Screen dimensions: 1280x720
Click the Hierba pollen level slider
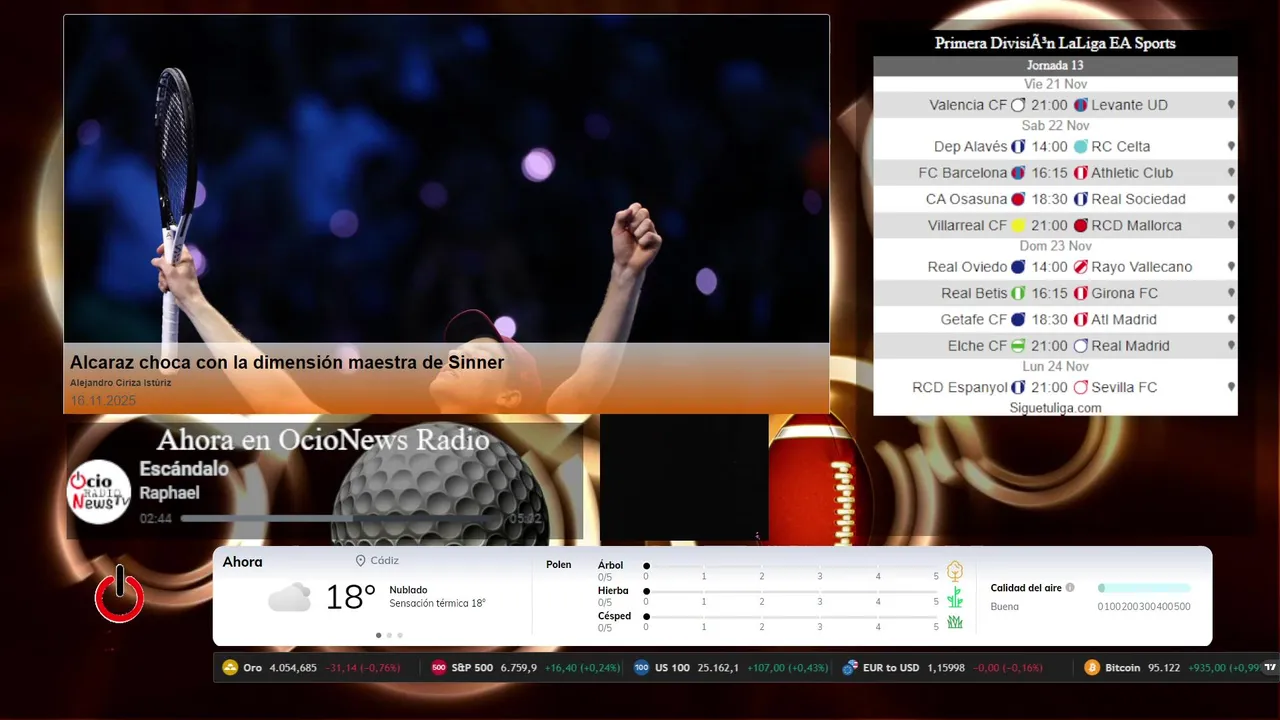click(x=791, y=592)
